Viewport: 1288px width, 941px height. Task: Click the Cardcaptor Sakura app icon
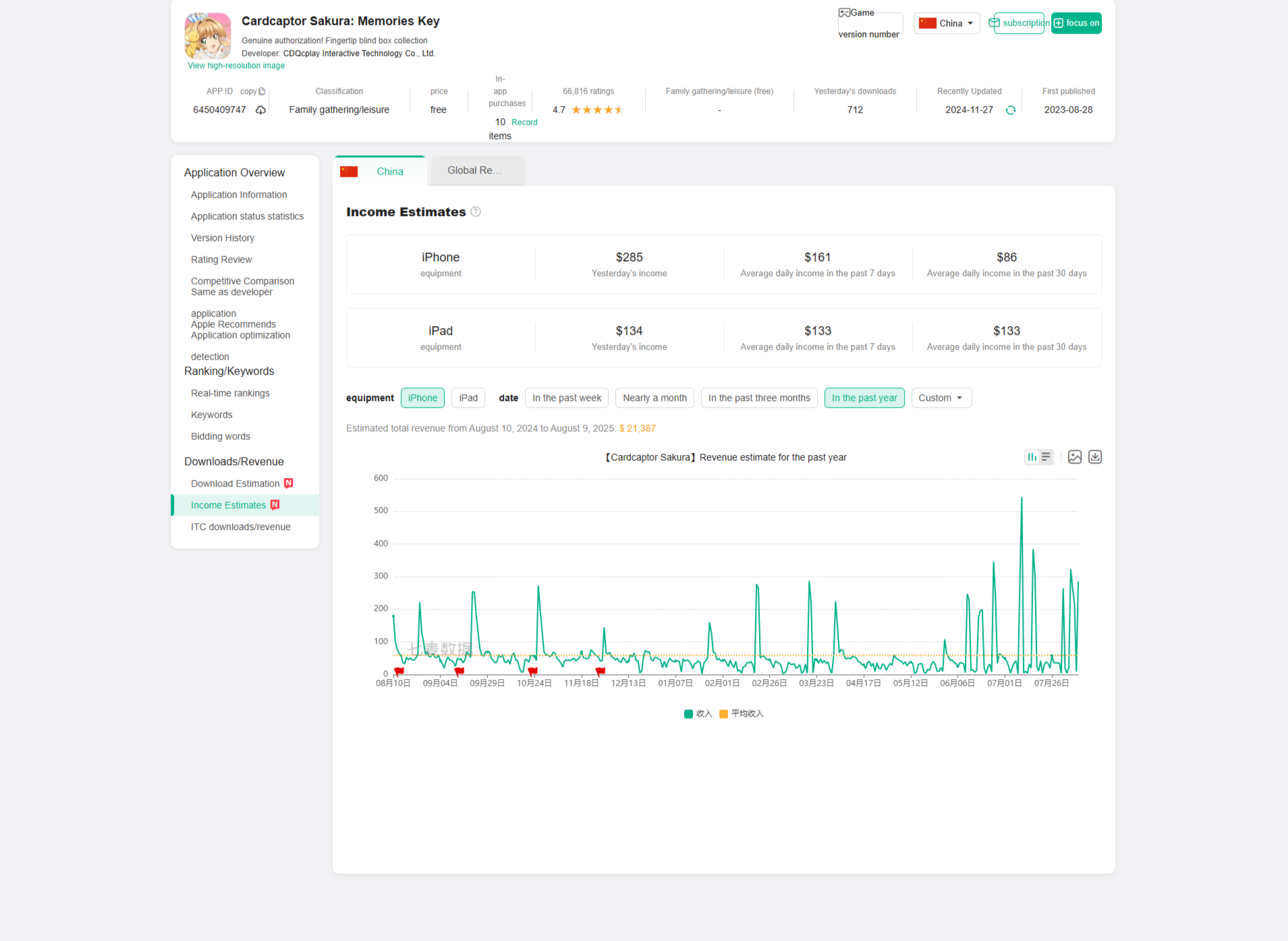pyautogui.click(x=208, y=36)
